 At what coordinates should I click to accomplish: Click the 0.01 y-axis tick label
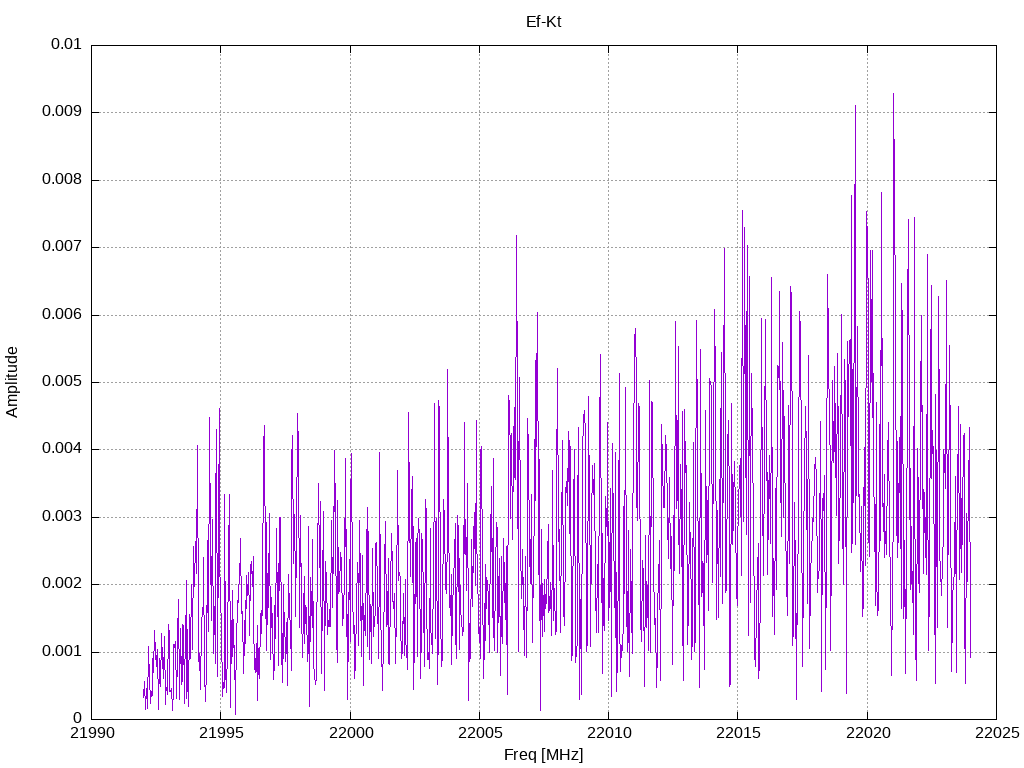[67, 44]
